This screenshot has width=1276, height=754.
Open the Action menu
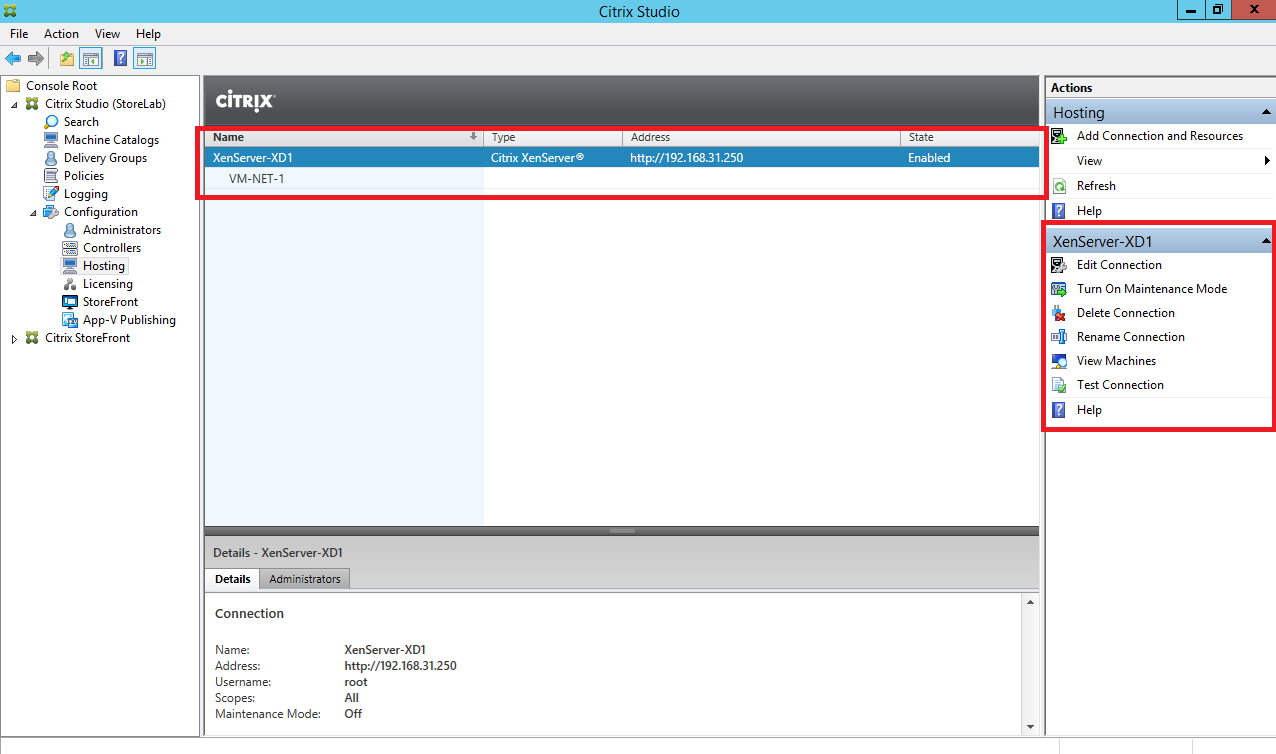61,34
